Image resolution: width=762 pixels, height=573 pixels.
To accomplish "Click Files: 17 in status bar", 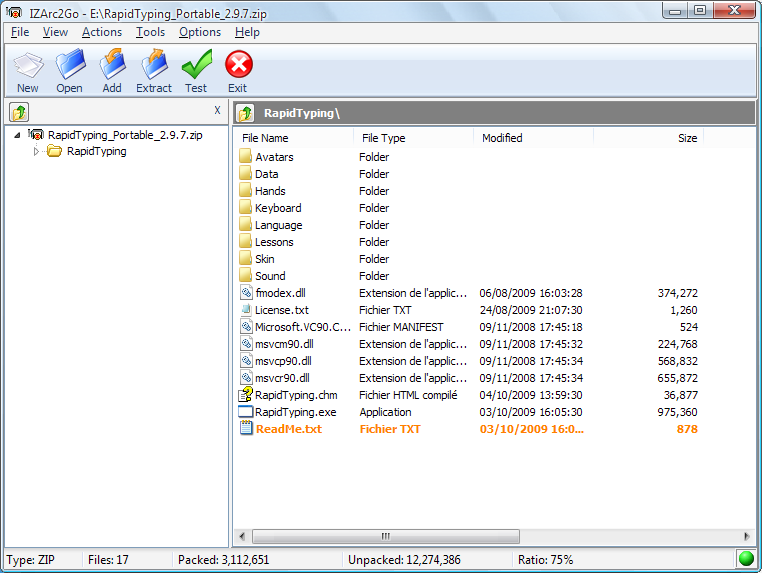I will 108,560.
